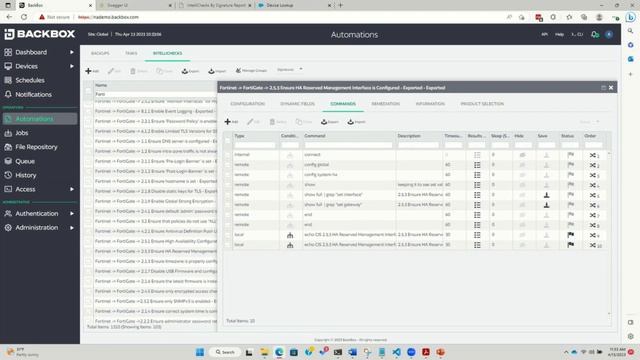The width and height of the screenshot is (640, 360).
Task: Check the Enable Event Logging row checkbox
Action: (89, 111)
